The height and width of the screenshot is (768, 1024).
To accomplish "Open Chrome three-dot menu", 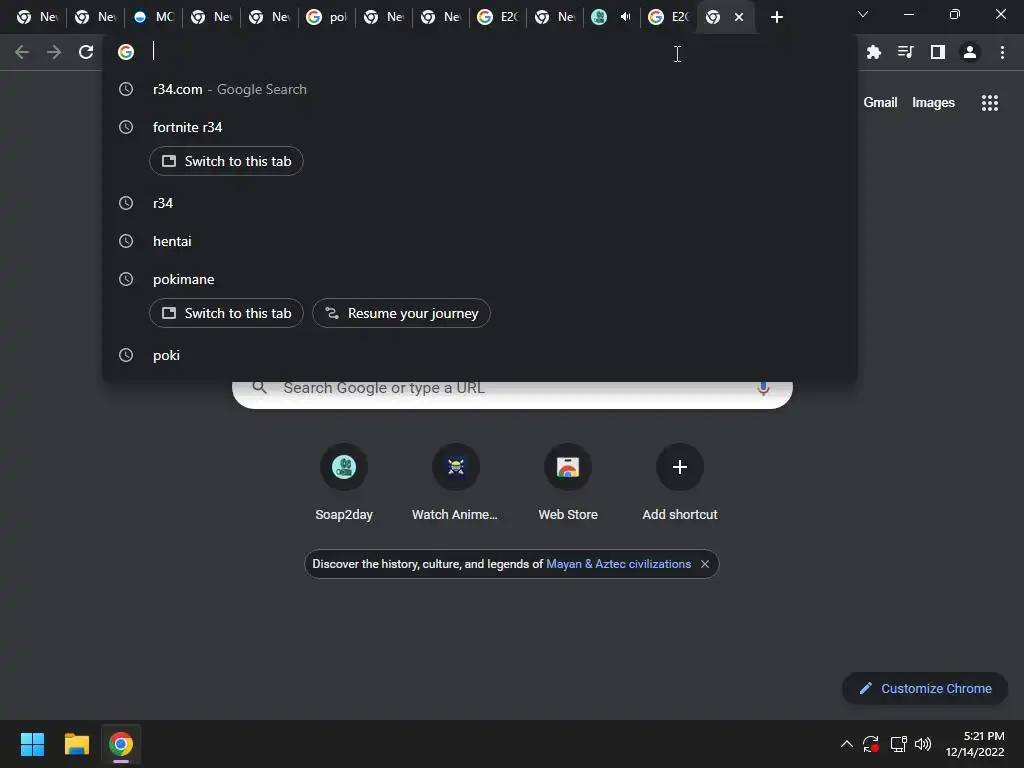I will [x=1002, y=52].
